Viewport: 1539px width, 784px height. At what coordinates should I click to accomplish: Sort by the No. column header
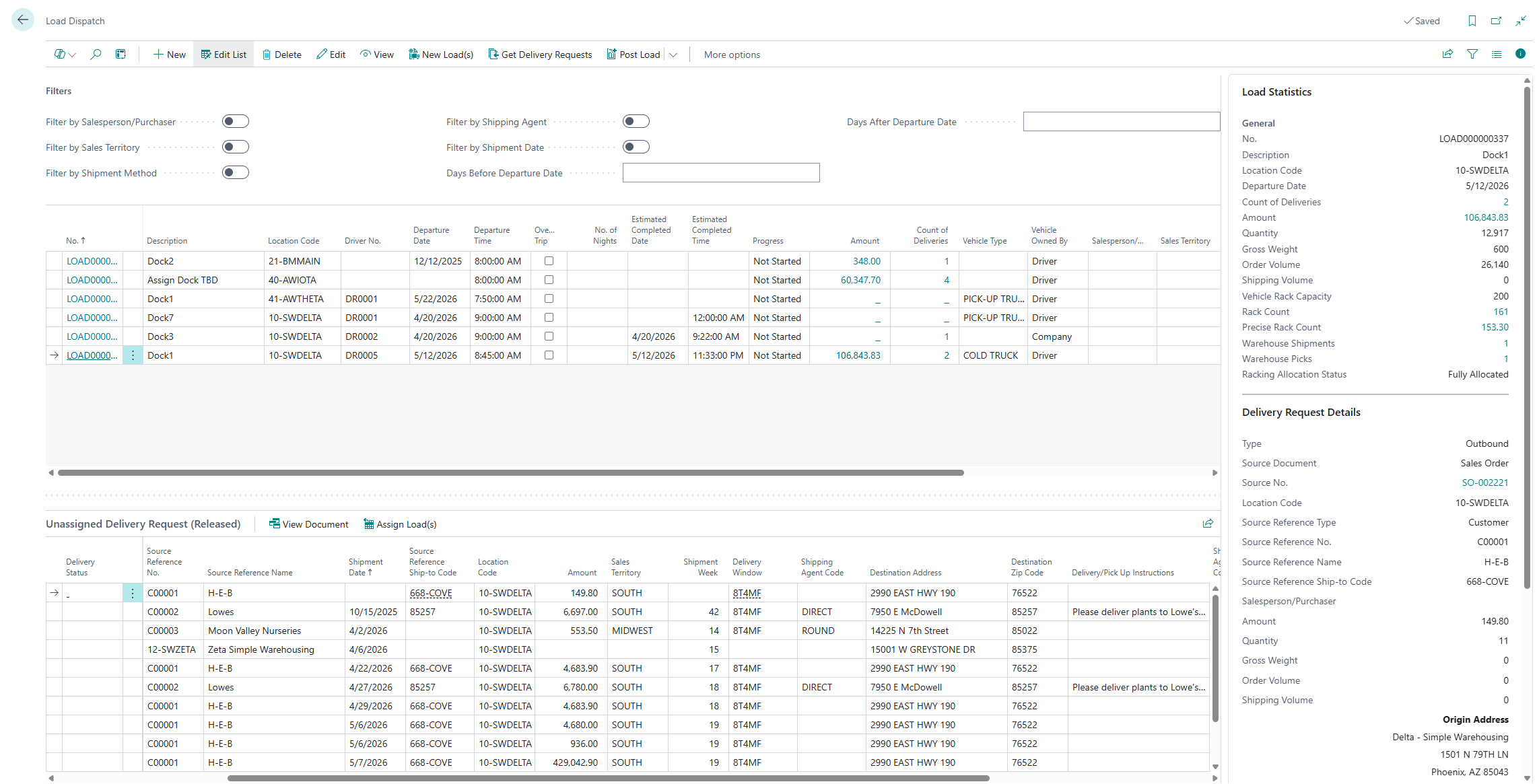click(75, 240)
